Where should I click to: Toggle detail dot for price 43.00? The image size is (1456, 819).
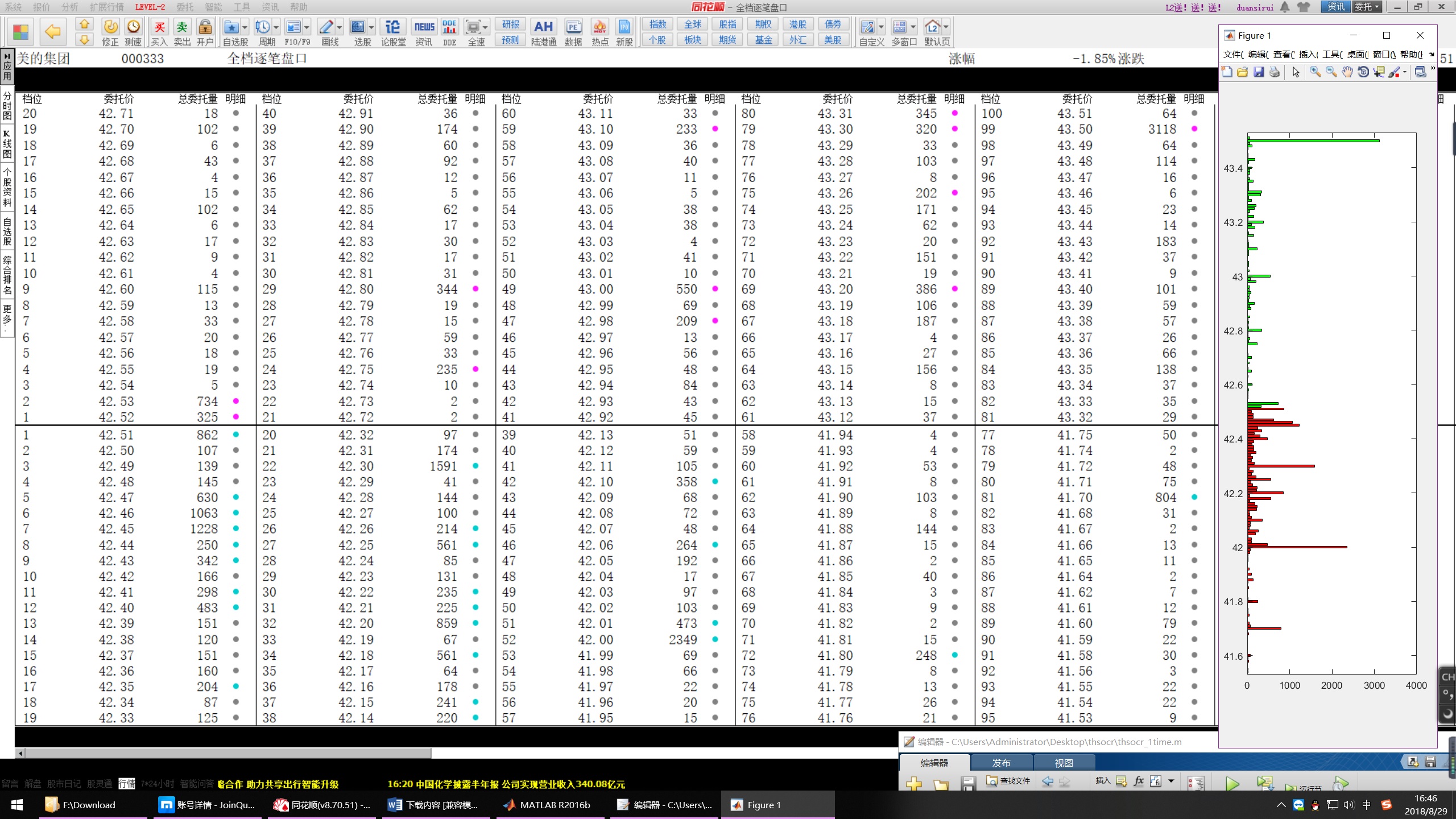point(715,289)
